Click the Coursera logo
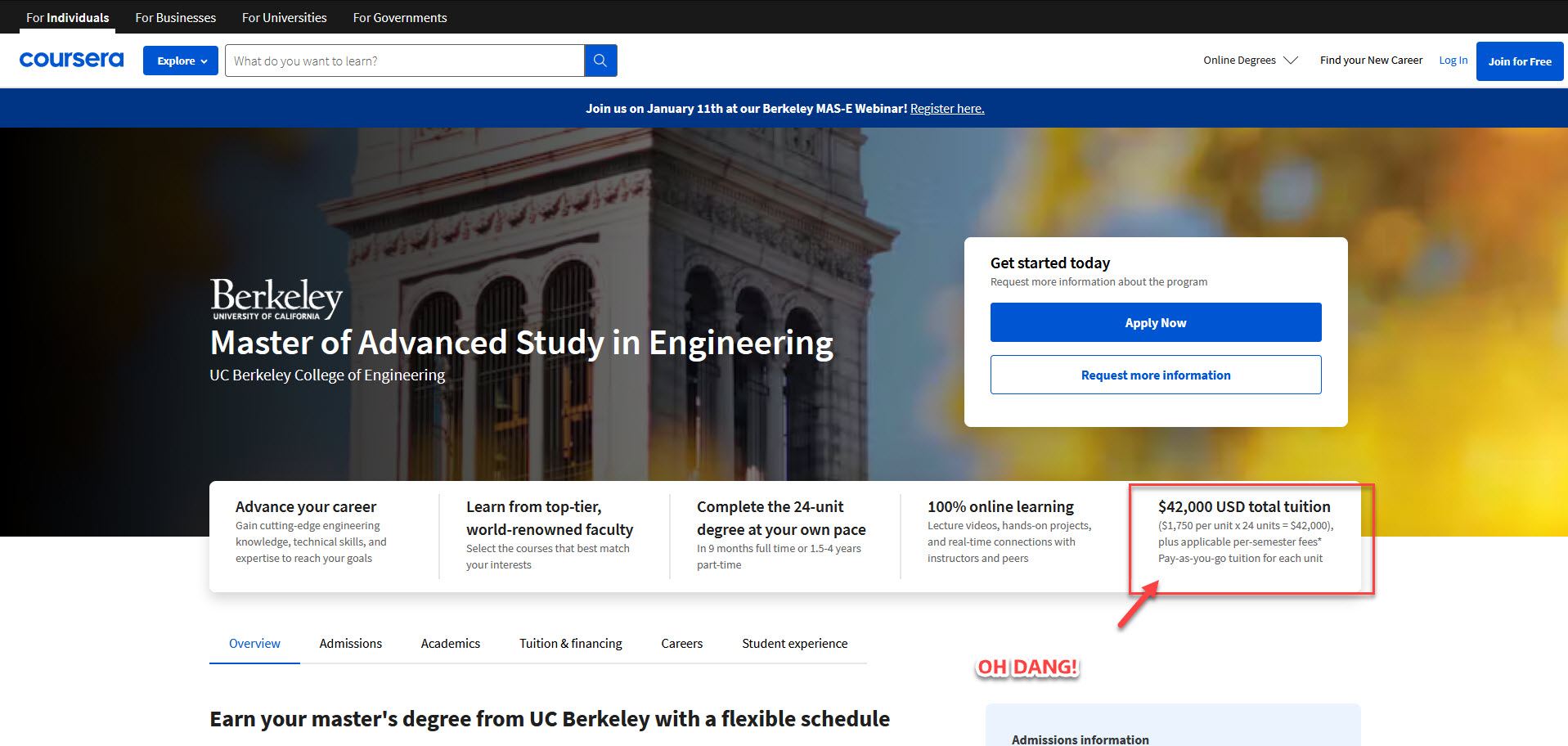The width and height of the screenshot is (1568, 746). point(71,60)
